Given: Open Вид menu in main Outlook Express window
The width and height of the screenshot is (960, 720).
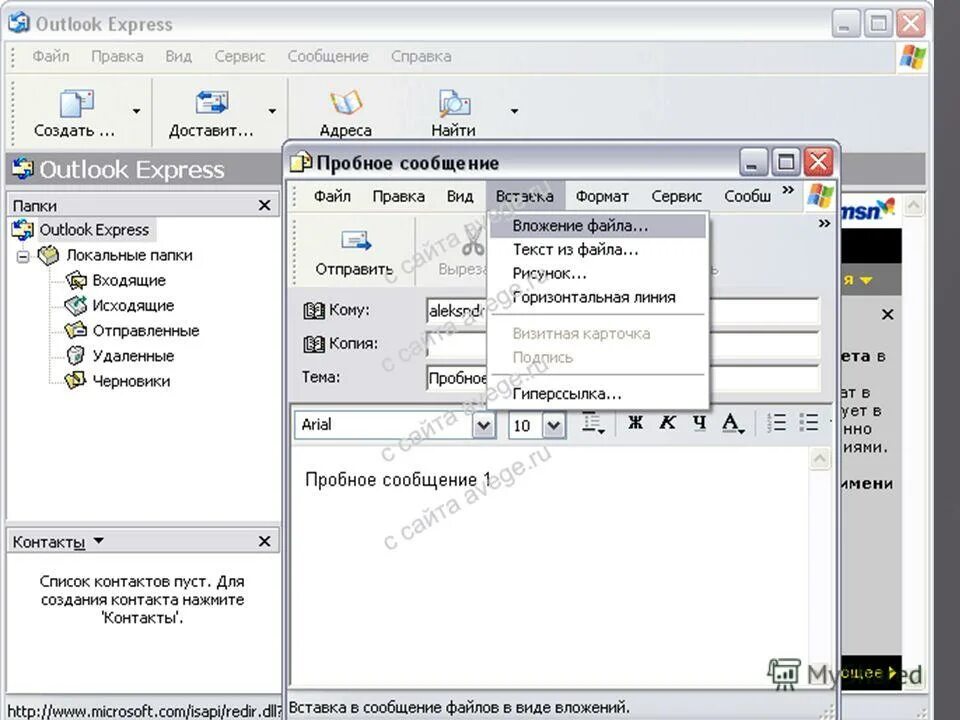Looking at the screenshot, I should point(178,56).
